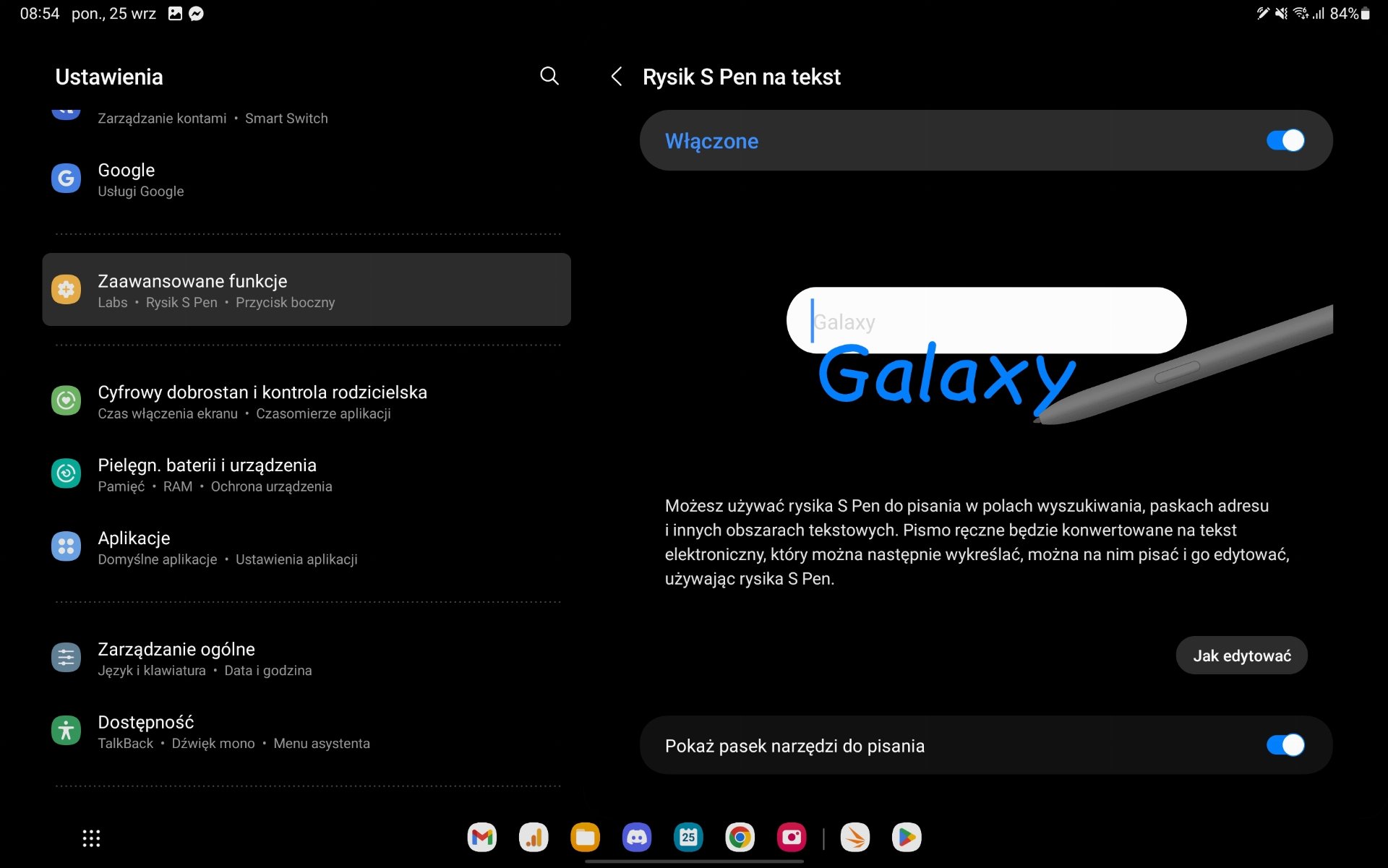Open the Dostępność settings entry

pyautogui.click(x=307, y=731)
